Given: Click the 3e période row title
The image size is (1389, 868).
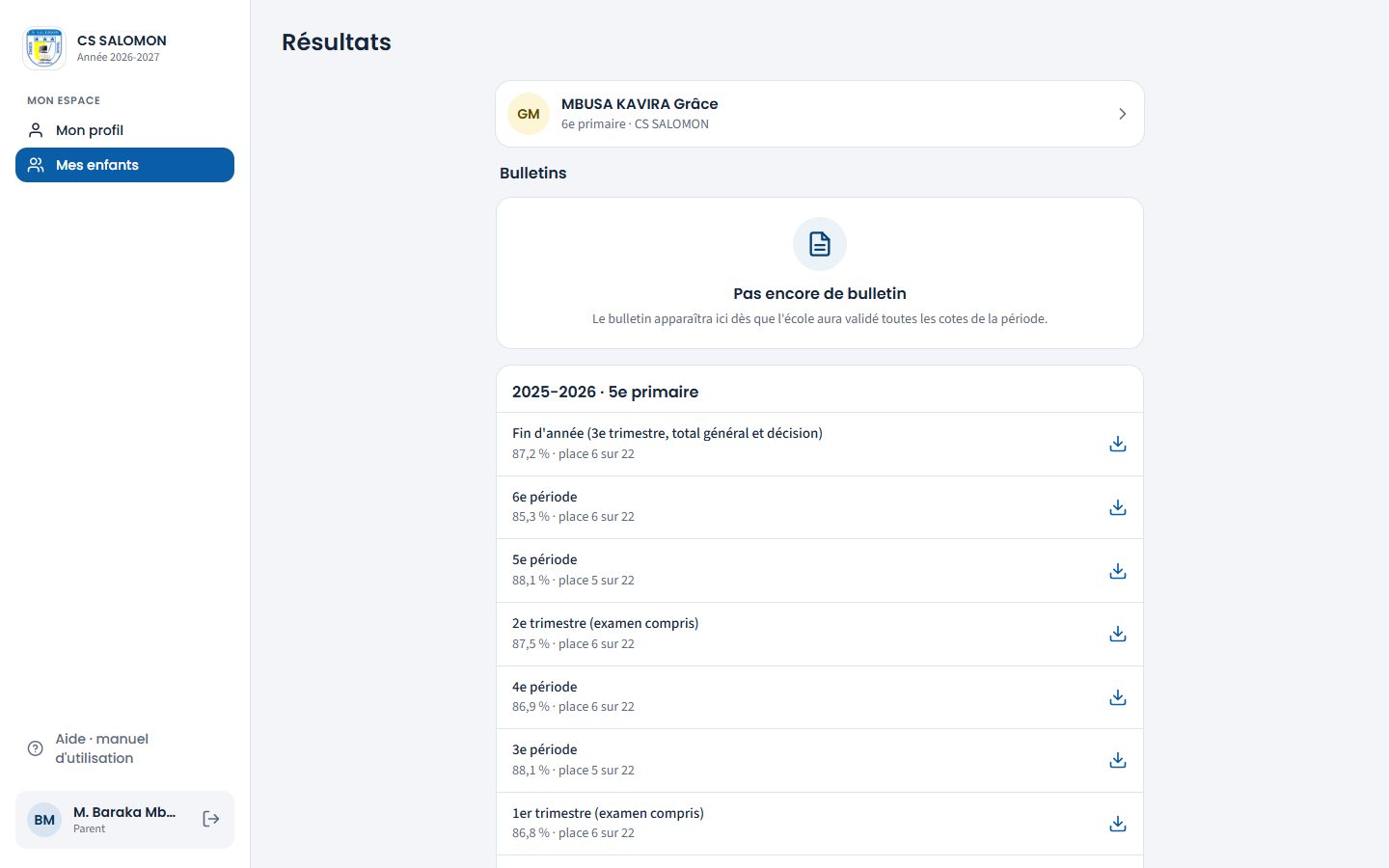Looking at the screenshot, I should point(545,749).
